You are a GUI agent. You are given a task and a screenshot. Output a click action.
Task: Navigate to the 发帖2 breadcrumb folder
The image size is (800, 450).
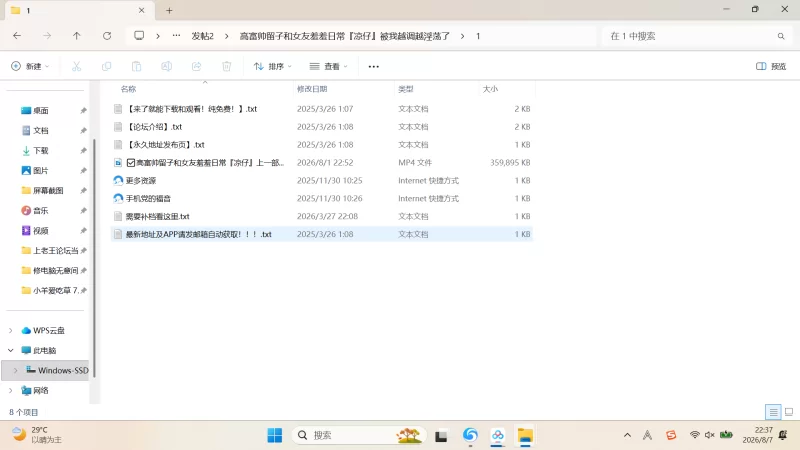(x=203, y=36)
